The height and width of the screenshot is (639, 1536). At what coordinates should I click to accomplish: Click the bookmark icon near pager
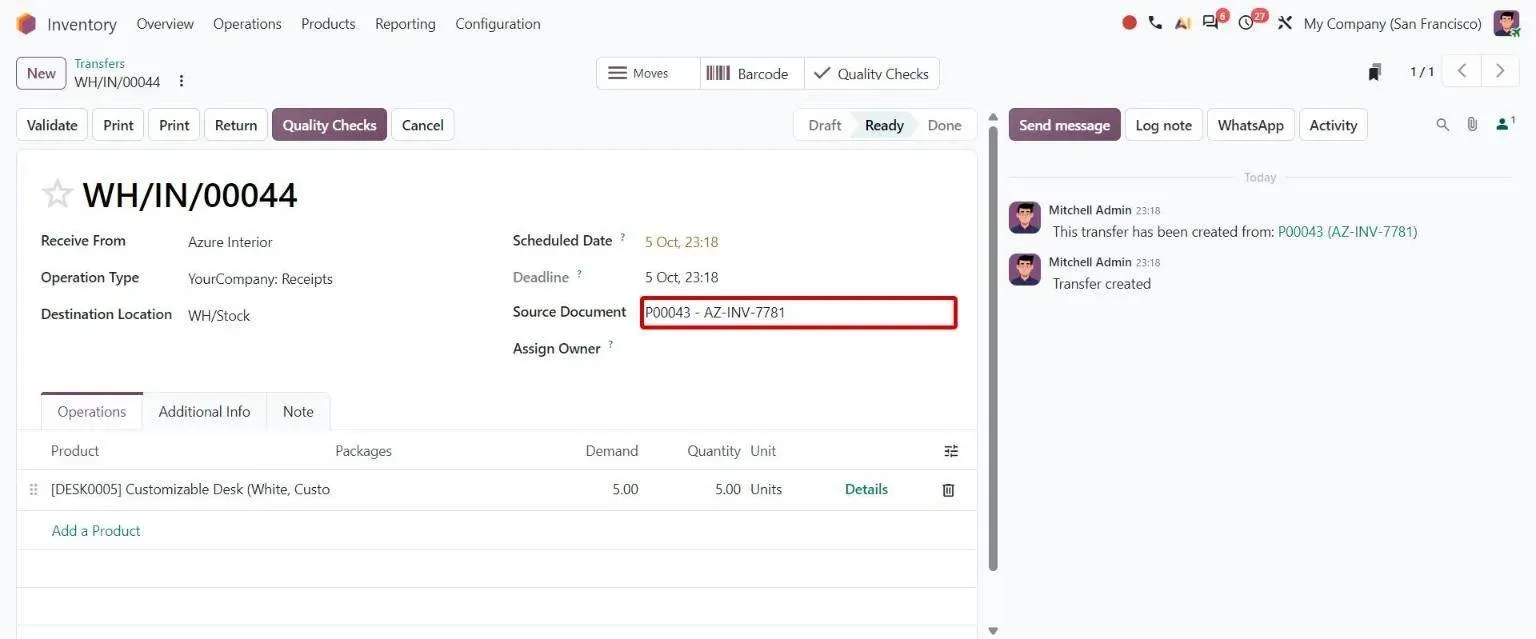tap(1375, 72)
